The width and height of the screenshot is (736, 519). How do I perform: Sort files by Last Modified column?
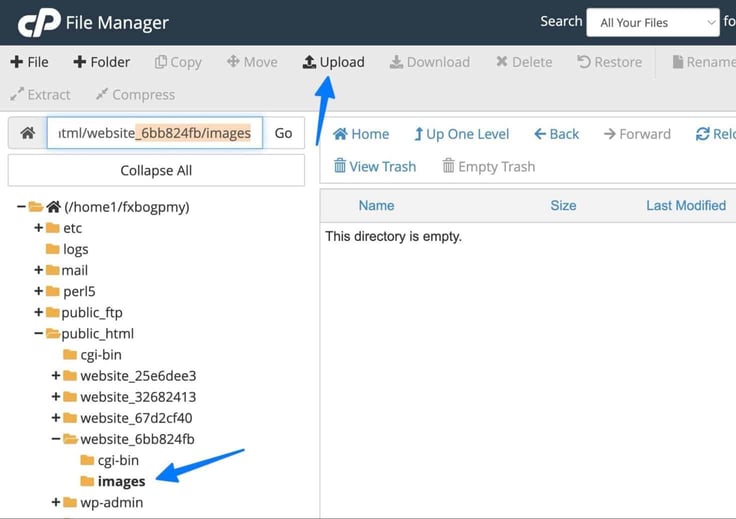click(x=686, y=206)
